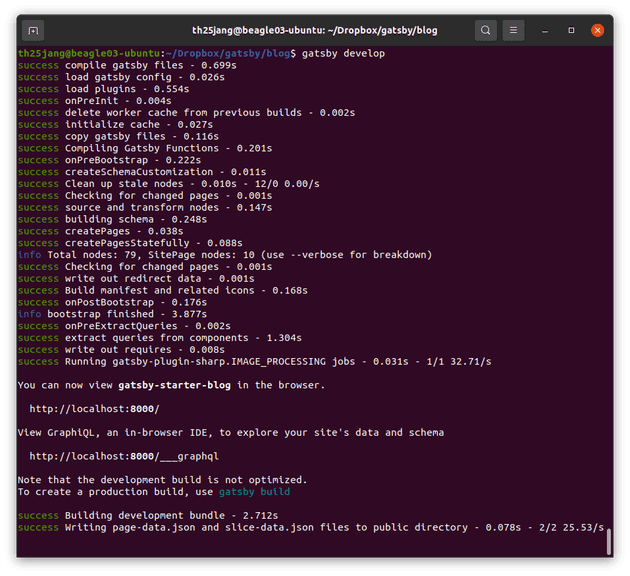Click the 'View GraphiQL' description line
The image size is (630, 576).
(230, 432)
